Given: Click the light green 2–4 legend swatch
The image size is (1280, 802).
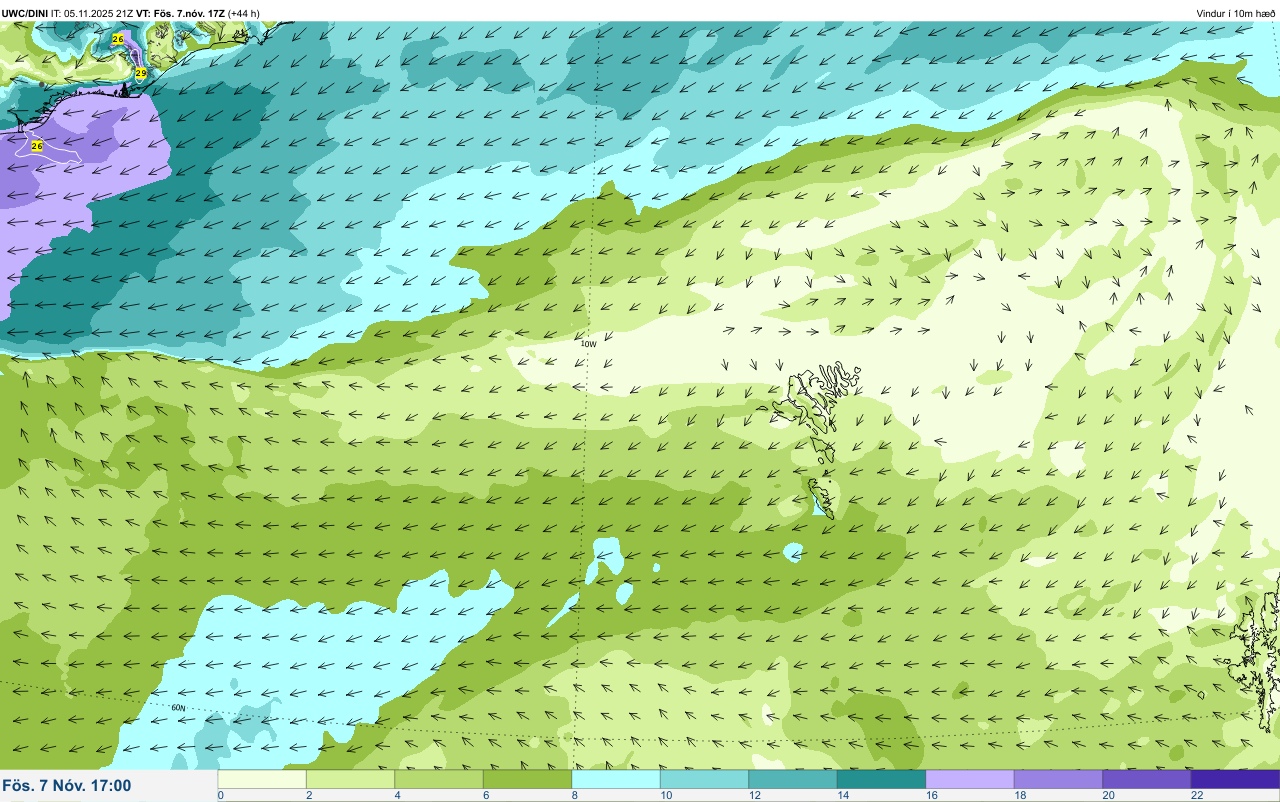Looking at the screenshot, I should [350, 779].
